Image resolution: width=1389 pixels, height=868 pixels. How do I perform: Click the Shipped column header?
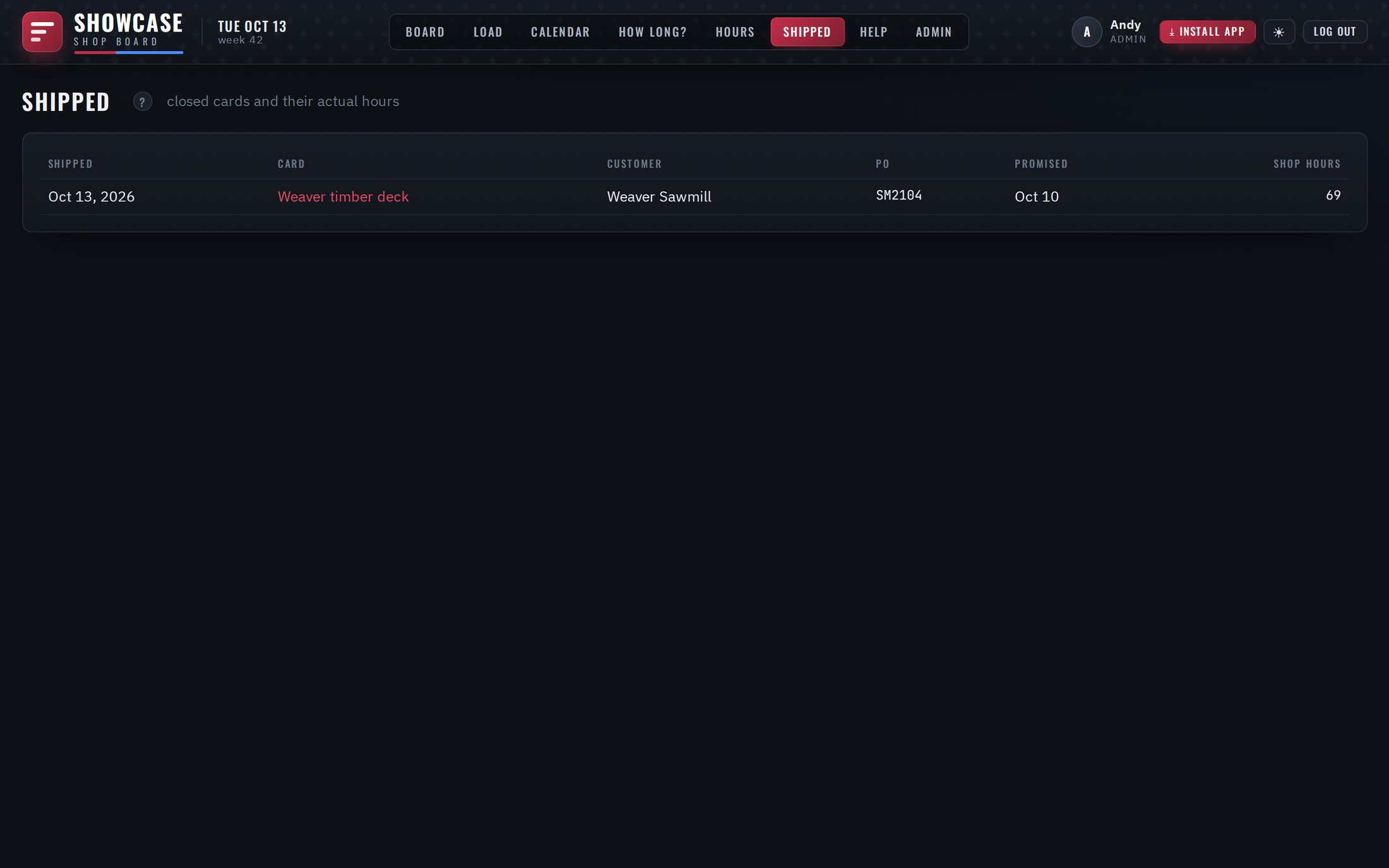point(70,164)
